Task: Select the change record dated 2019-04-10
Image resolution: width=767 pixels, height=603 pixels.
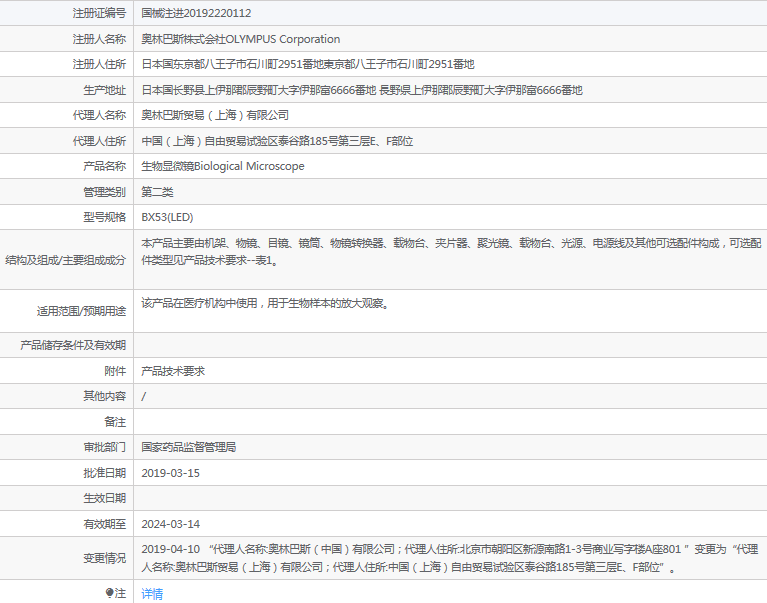Action: (x=450, y=558)
